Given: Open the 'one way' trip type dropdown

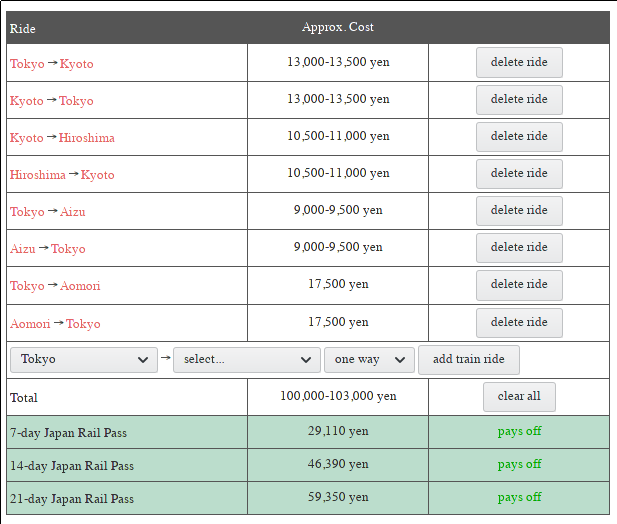Looking at the screenshot, I should tap(369, 360).
